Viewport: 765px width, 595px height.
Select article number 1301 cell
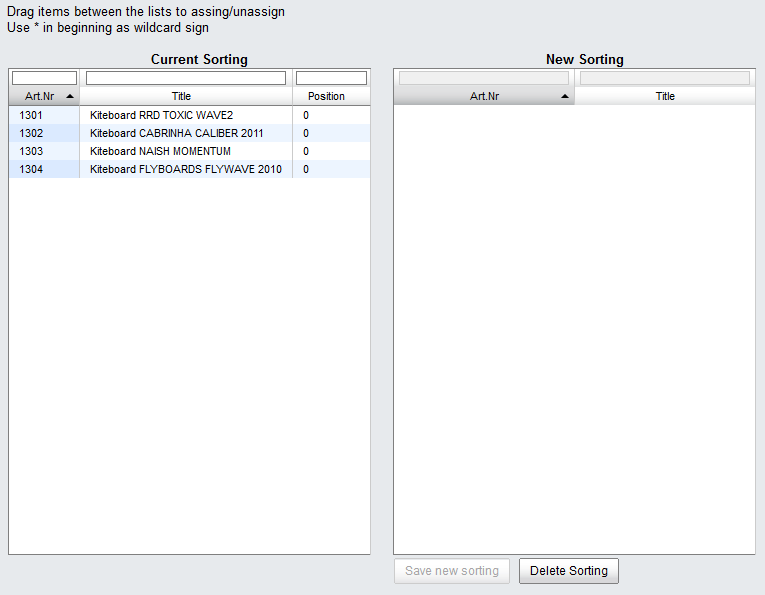pyautogui.click(x=31, y=116)
